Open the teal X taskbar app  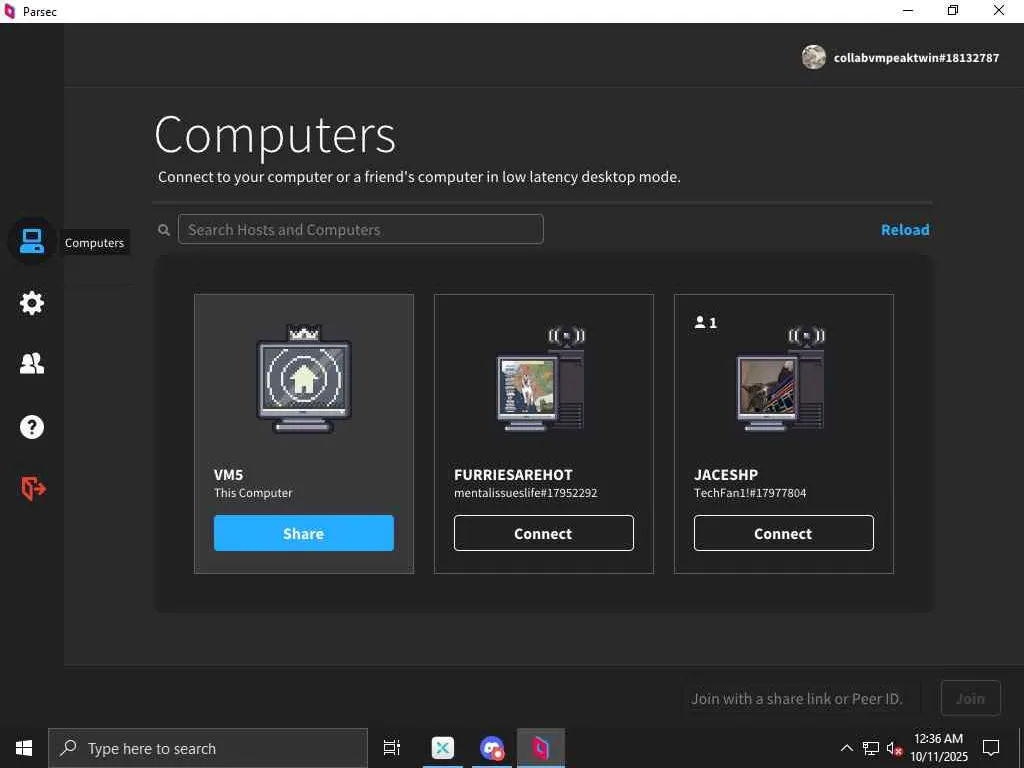point(443,748)
